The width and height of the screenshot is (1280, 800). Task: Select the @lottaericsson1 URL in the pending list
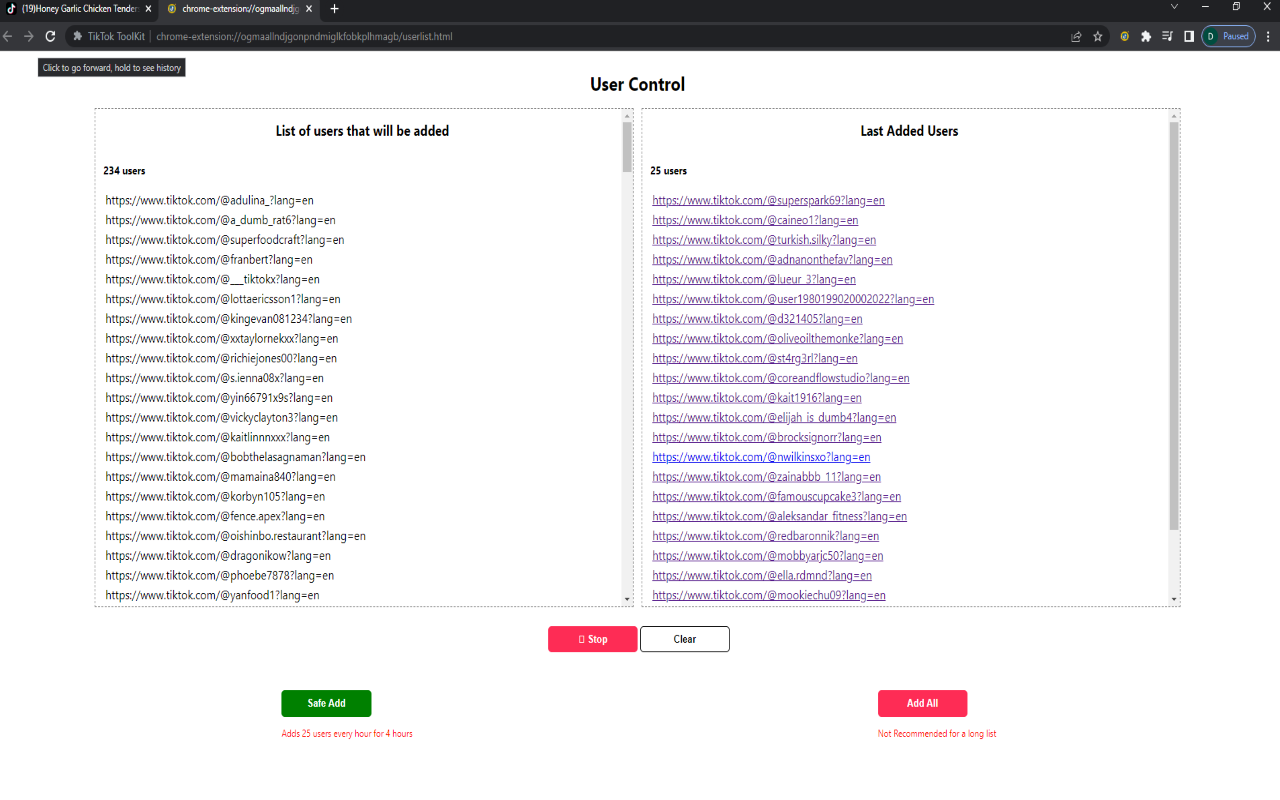[x=223, y=299]
